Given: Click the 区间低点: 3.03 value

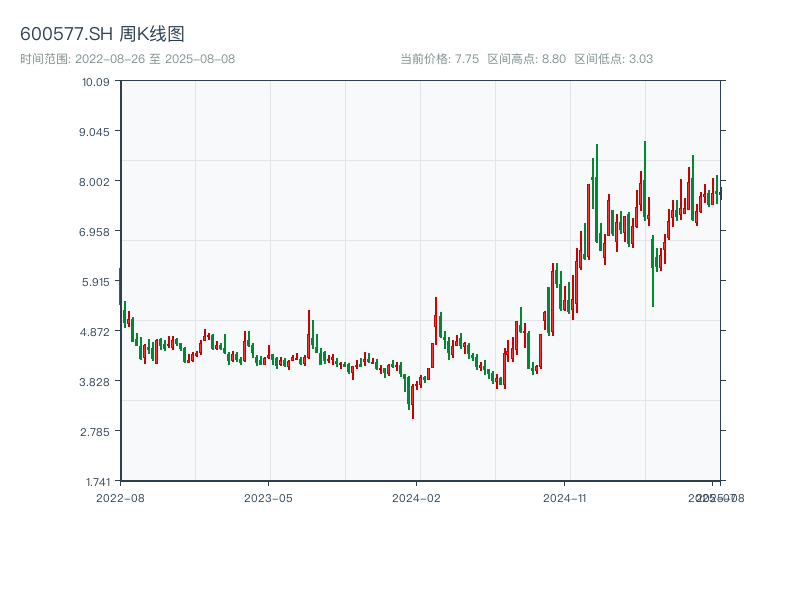Looking at the screenshot, I should point(614,59).
